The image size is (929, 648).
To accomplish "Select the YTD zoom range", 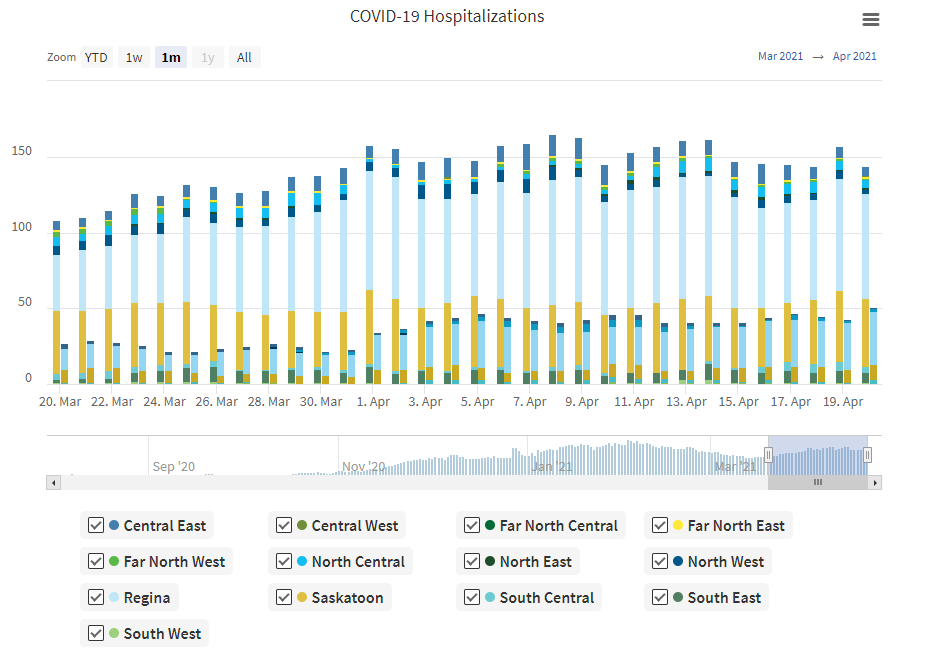I will point(96,57).
